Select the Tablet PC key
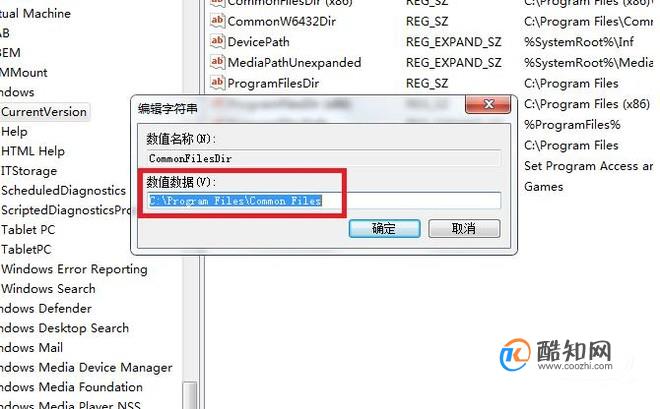The height and width of the screenshot is (409, 660). click(28, 230)
